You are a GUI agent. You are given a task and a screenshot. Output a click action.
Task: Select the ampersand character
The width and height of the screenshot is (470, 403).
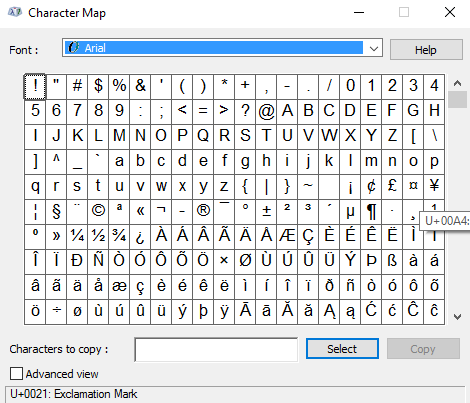pos(140,86)
